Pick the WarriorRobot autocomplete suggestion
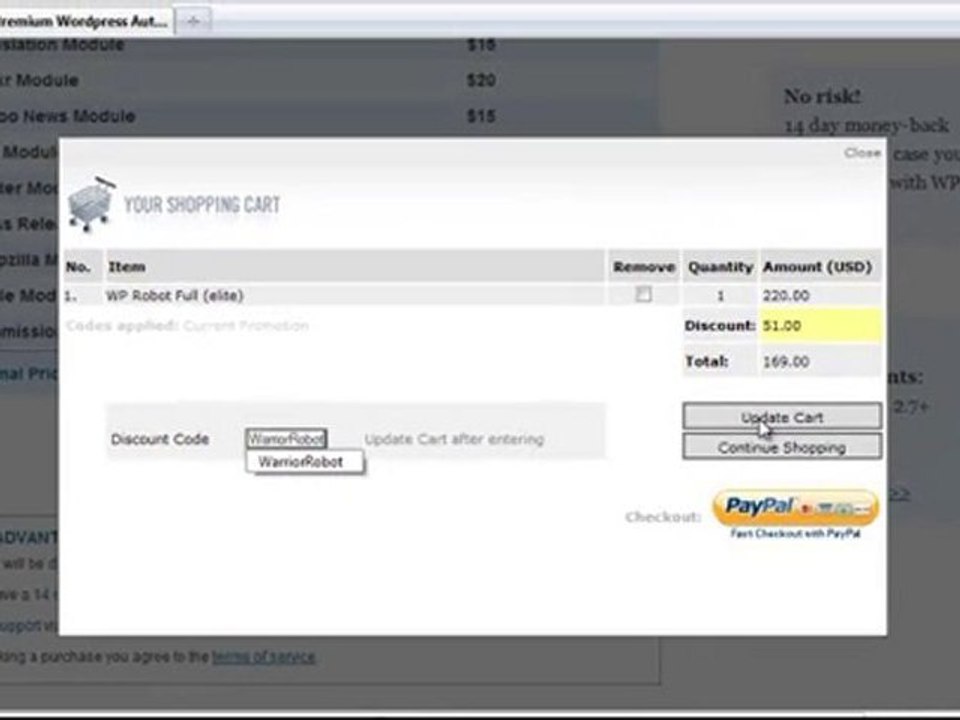The width and height of the screenshot is (960, 720). pyautogui.click(x=304, y=462)
